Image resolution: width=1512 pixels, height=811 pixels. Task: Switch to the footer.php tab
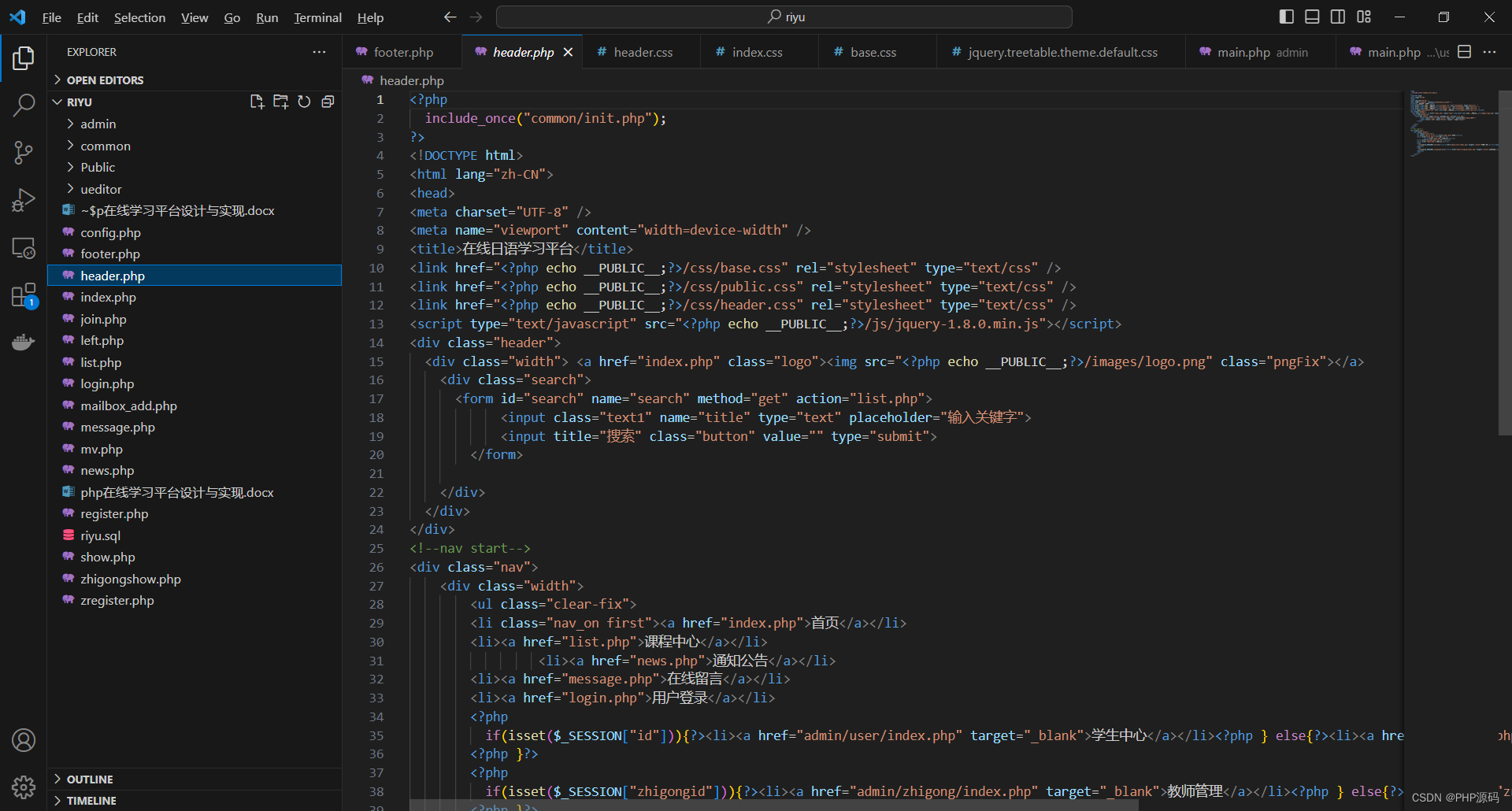403,52
